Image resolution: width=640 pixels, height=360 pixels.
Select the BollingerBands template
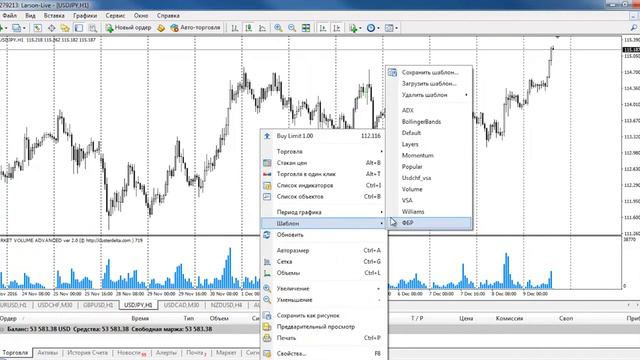[x=429, y=122]
